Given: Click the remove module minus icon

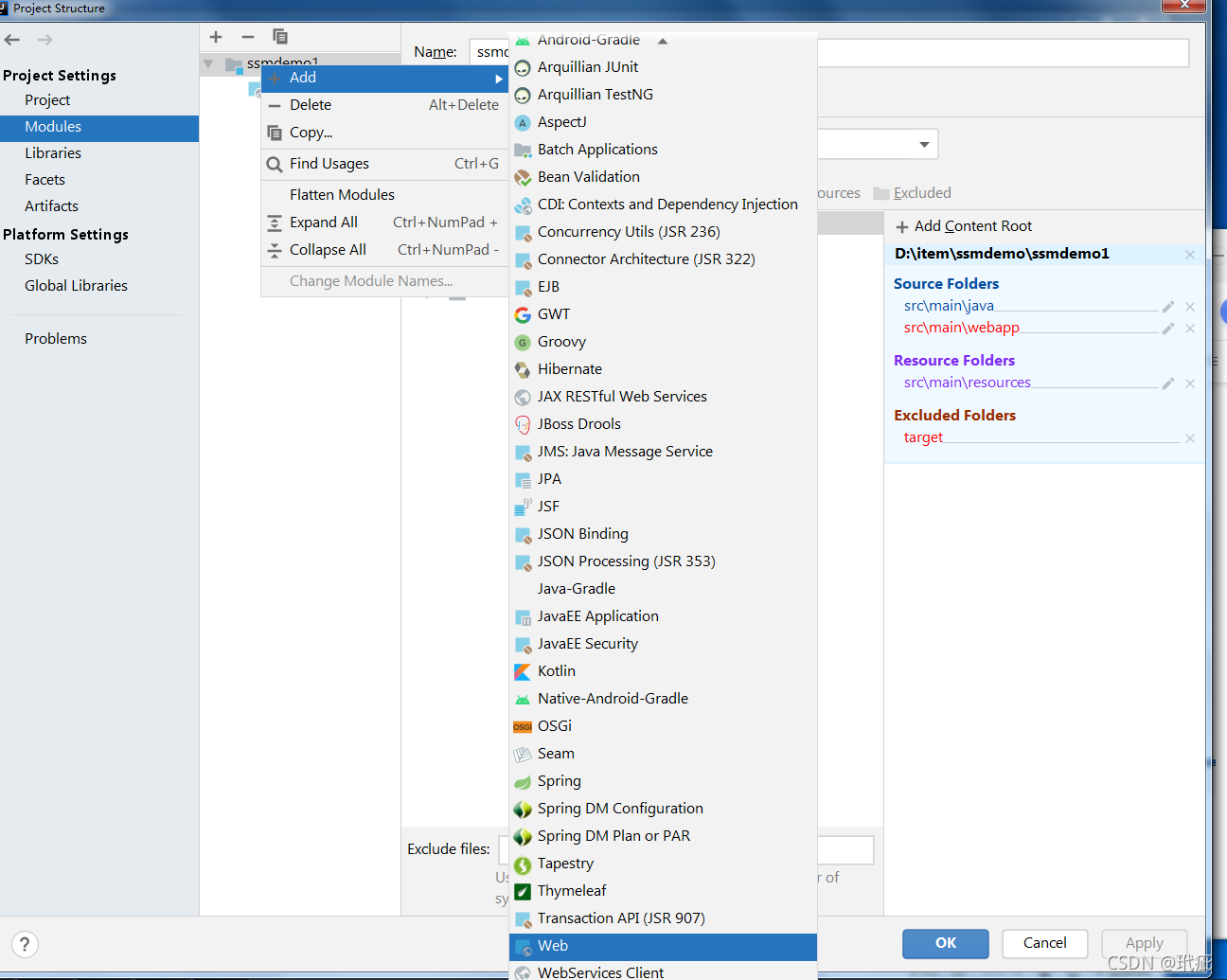Looking at the screenshot, I should point(248,37).
